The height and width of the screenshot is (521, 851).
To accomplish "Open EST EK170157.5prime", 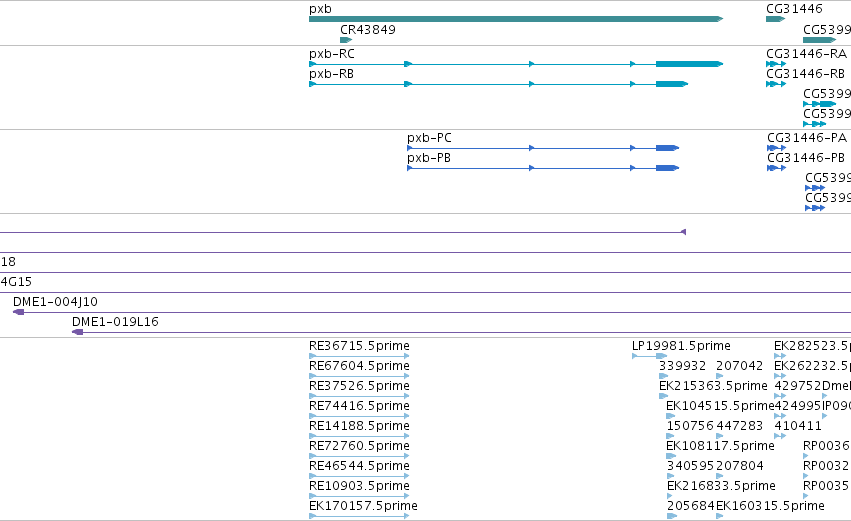I will [363, 506].
